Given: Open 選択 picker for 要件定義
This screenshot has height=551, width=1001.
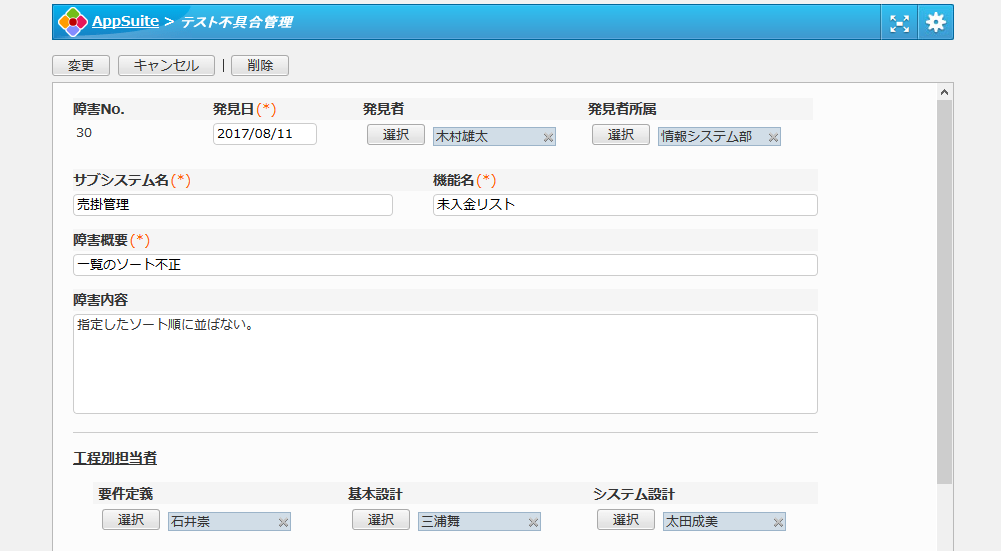Looking at the screenshot, I should 131,520.
